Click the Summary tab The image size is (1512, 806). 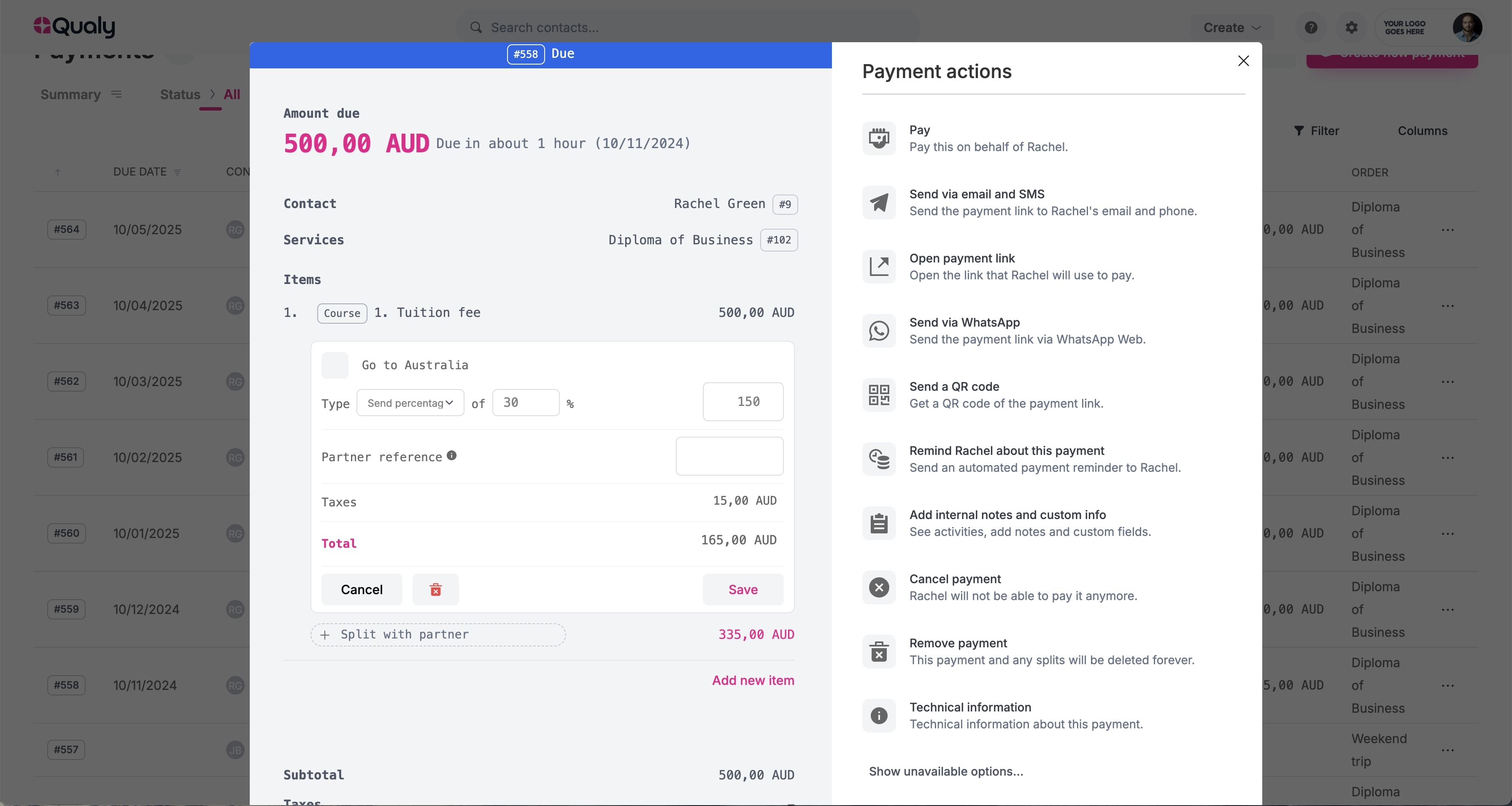70,95
